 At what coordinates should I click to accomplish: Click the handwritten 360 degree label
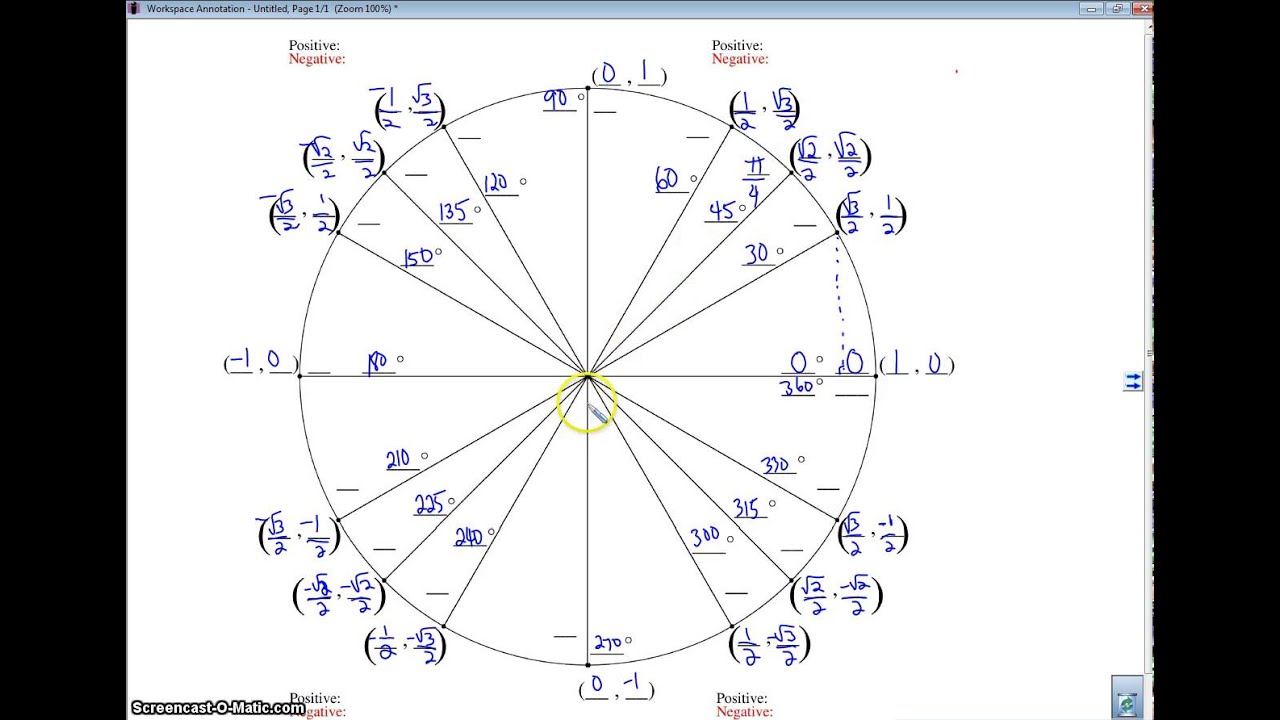pyautogui.click(x=797, y=386)
